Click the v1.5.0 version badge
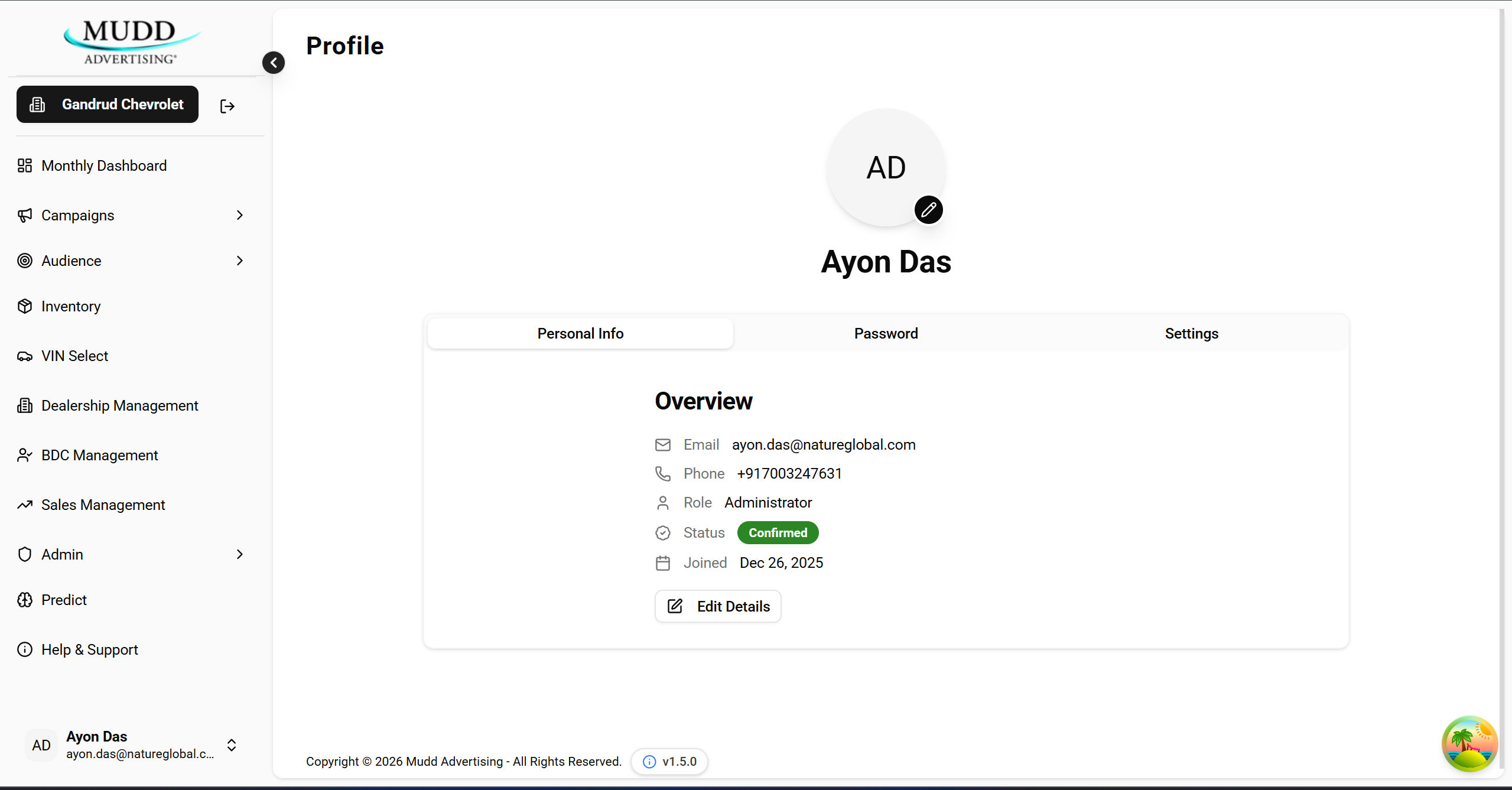1512x790 pixels. click(x=669, y=762)
